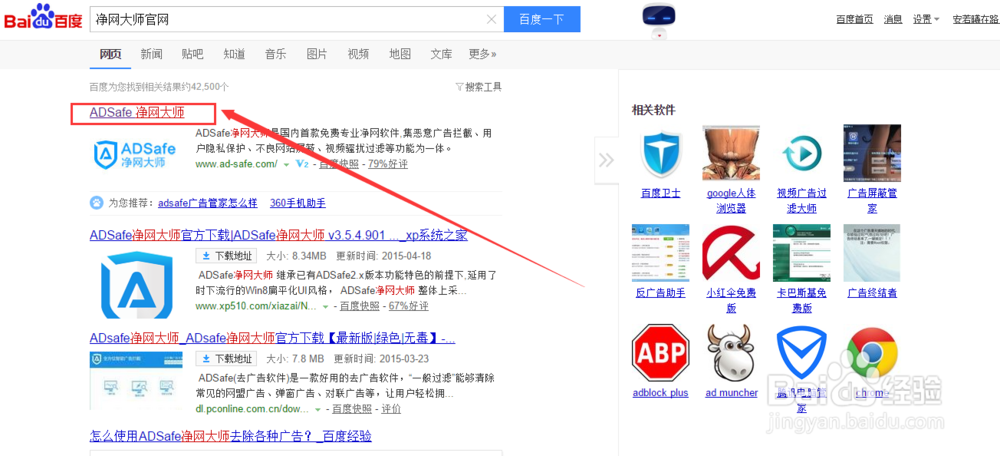This screenshot has height=456, width=1000.
Task: Switch to the 图片 tab
Action: (x=317, y=54)
